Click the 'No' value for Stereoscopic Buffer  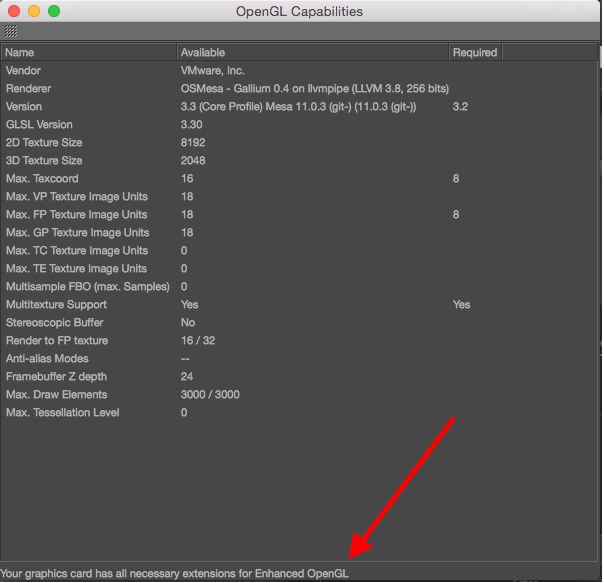pos(188,323)
